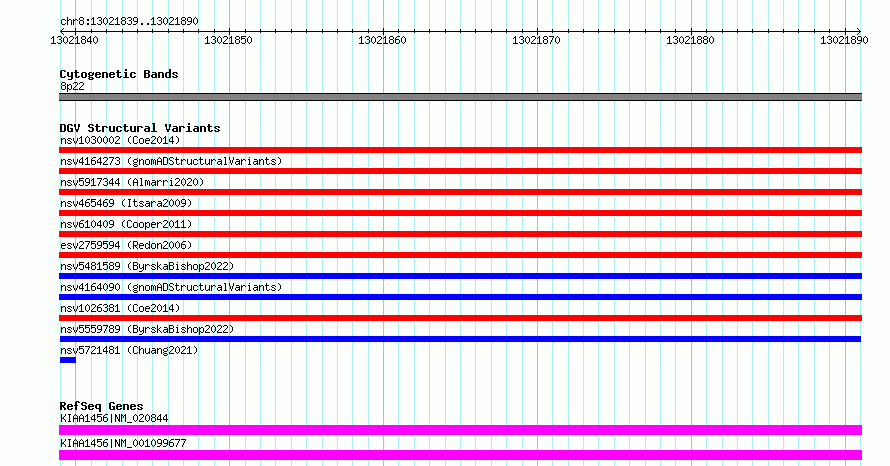The width and height of the screenshot is (890, 466).
Task: Select the nsv4164273 (gnomADStructuralVariants) label
Action: 171,161
